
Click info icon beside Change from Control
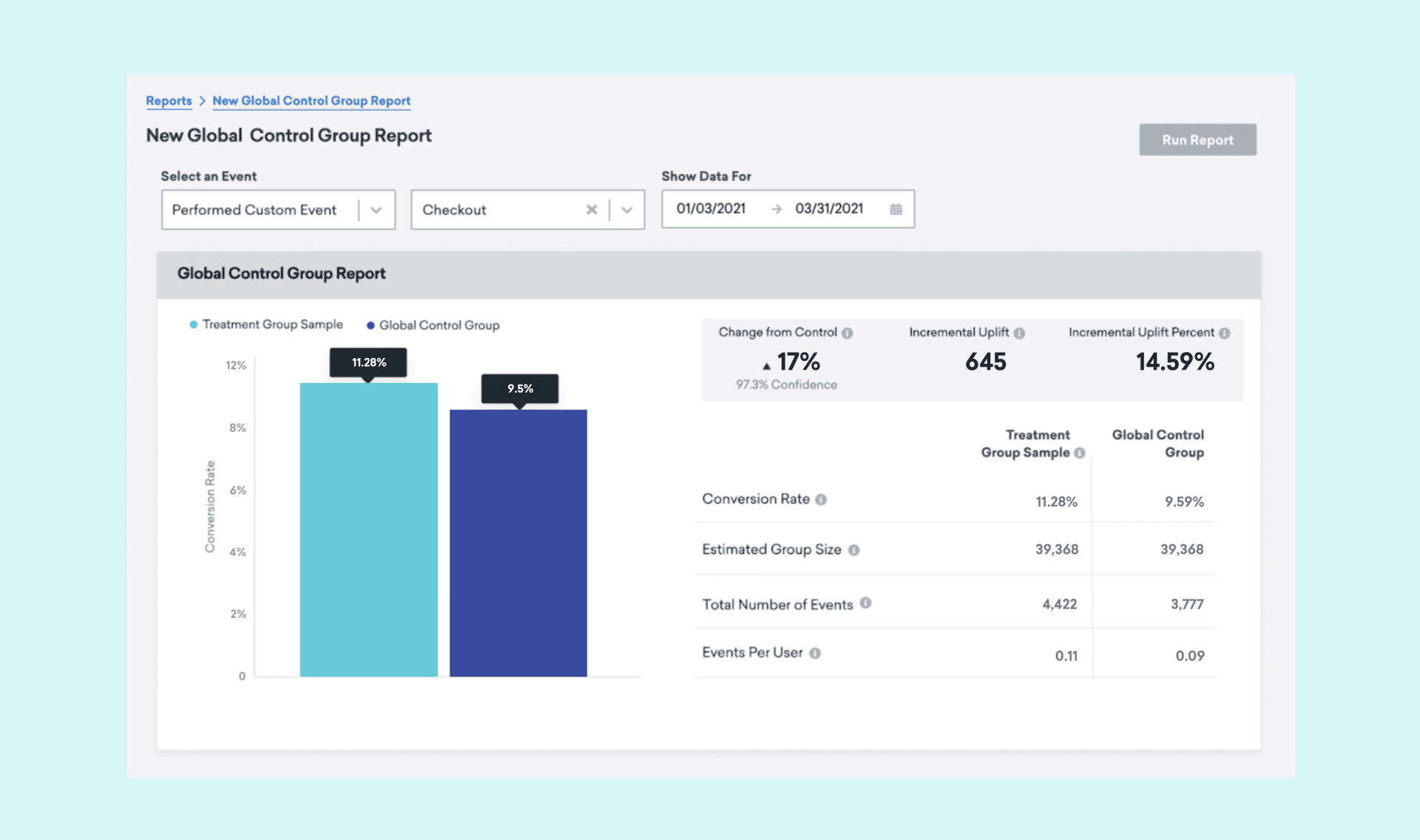pos(848,333)
